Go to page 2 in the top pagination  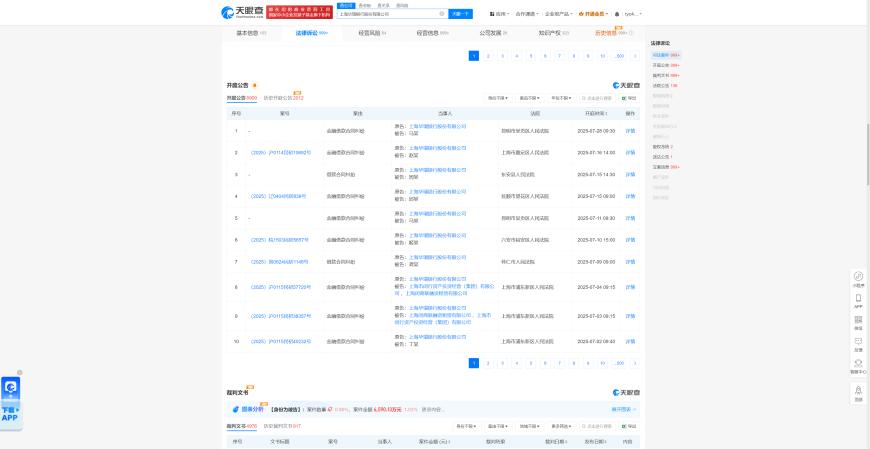[488, 56]
